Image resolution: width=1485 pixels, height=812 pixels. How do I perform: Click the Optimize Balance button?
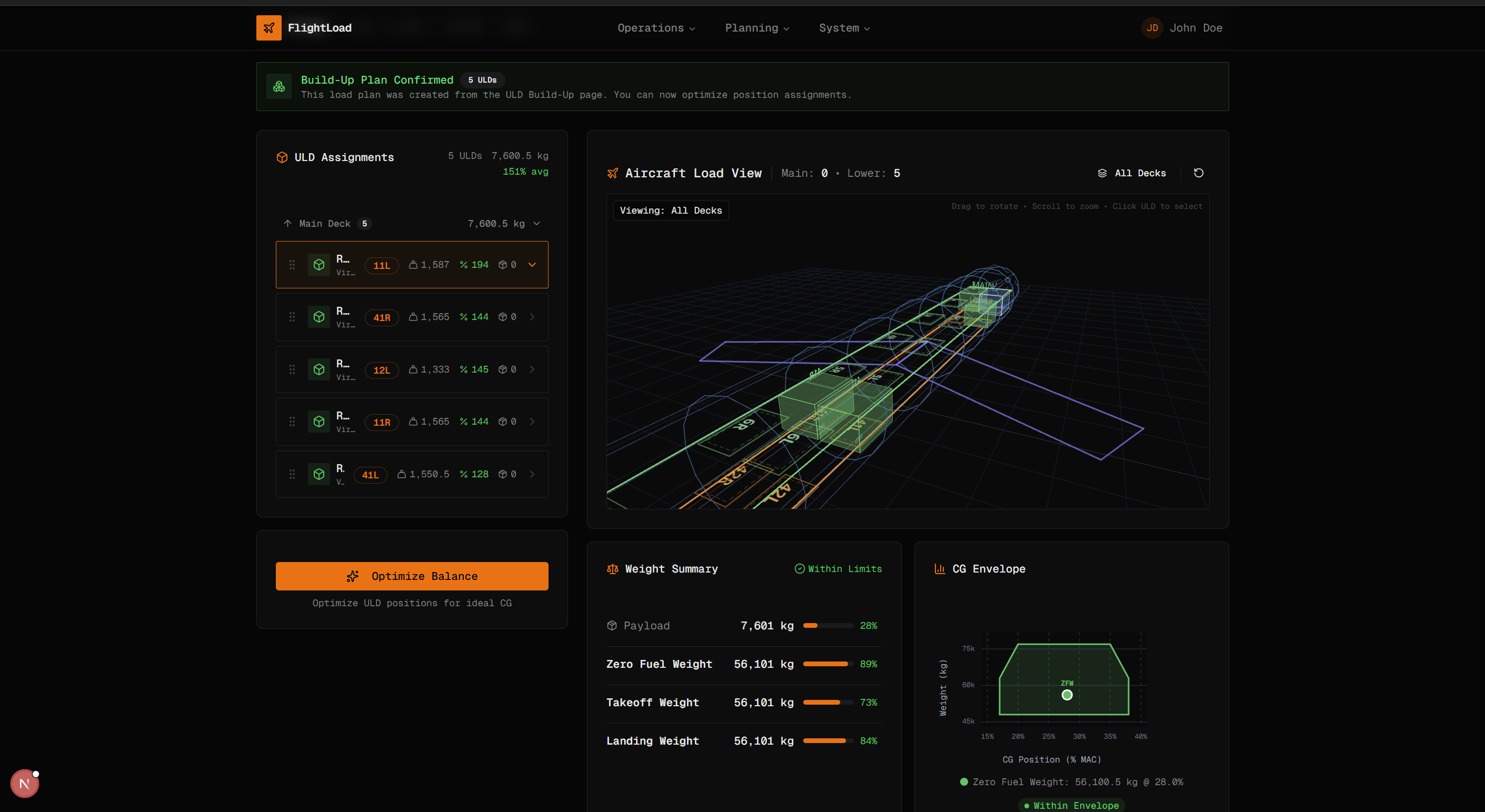(412, 576)
